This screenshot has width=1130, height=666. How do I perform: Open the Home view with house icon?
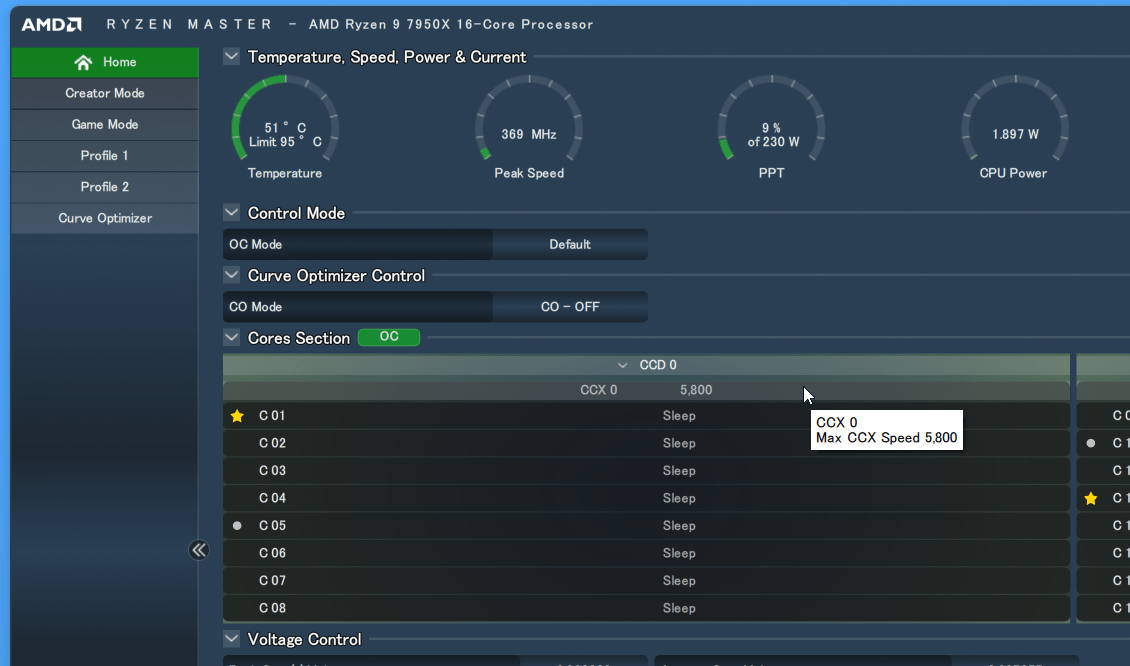(104, 62)
